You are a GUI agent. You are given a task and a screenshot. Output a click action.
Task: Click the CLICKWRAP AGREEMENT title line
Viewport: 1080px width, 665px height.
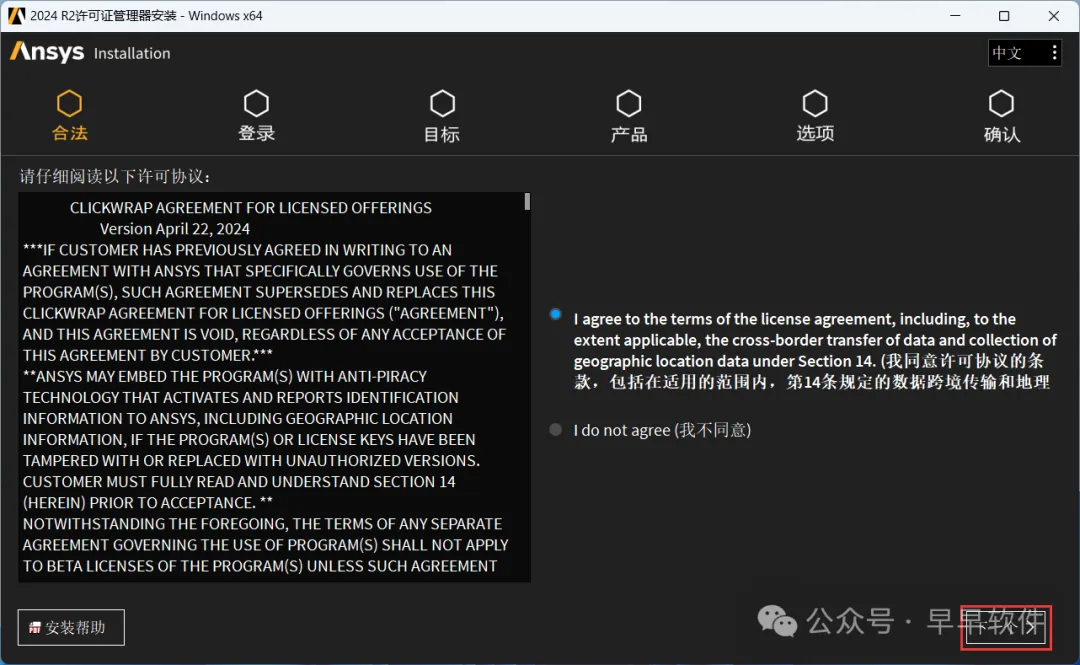coord(251,208)
